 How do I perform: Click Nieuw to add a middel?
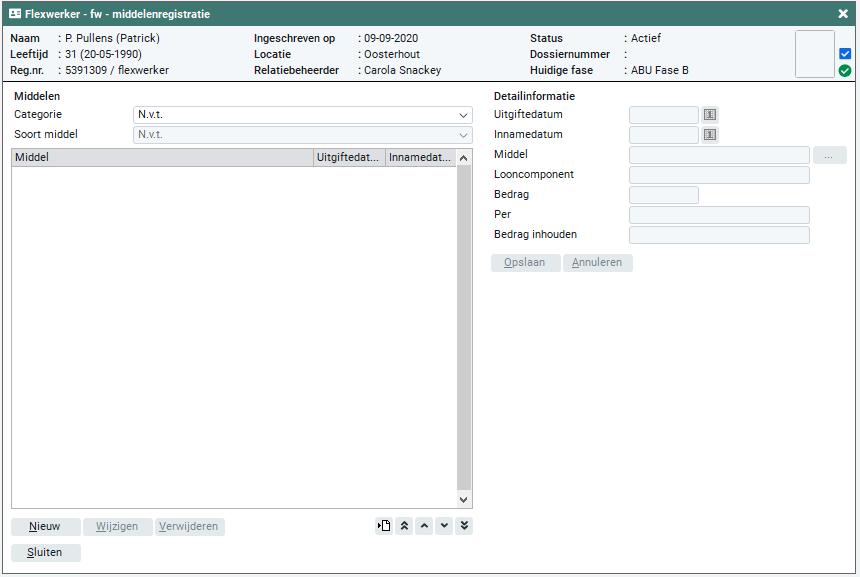pos(45,527)
